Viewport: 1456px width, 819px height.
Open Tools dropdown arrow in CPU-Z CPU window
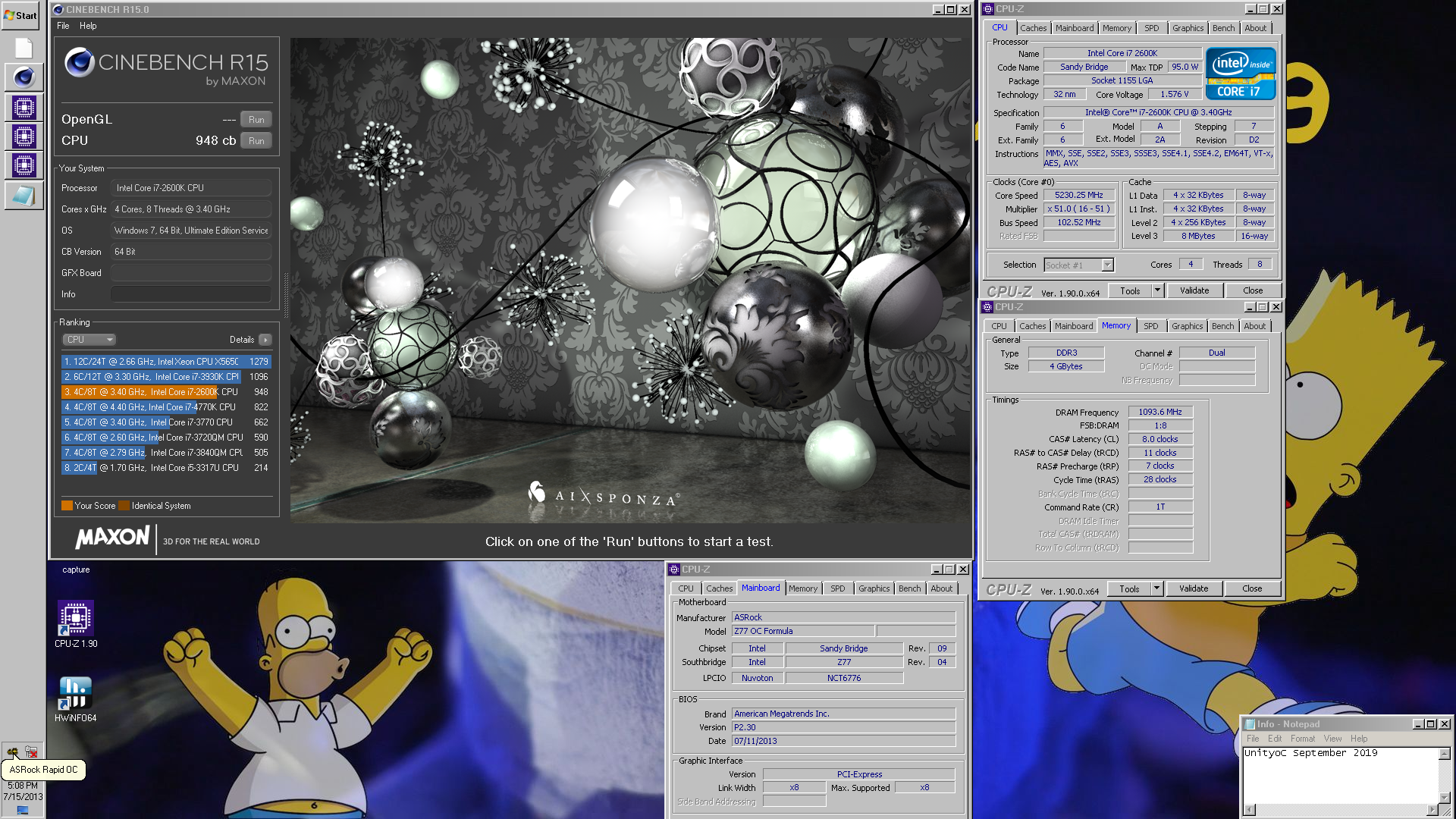click(1157, 290)
